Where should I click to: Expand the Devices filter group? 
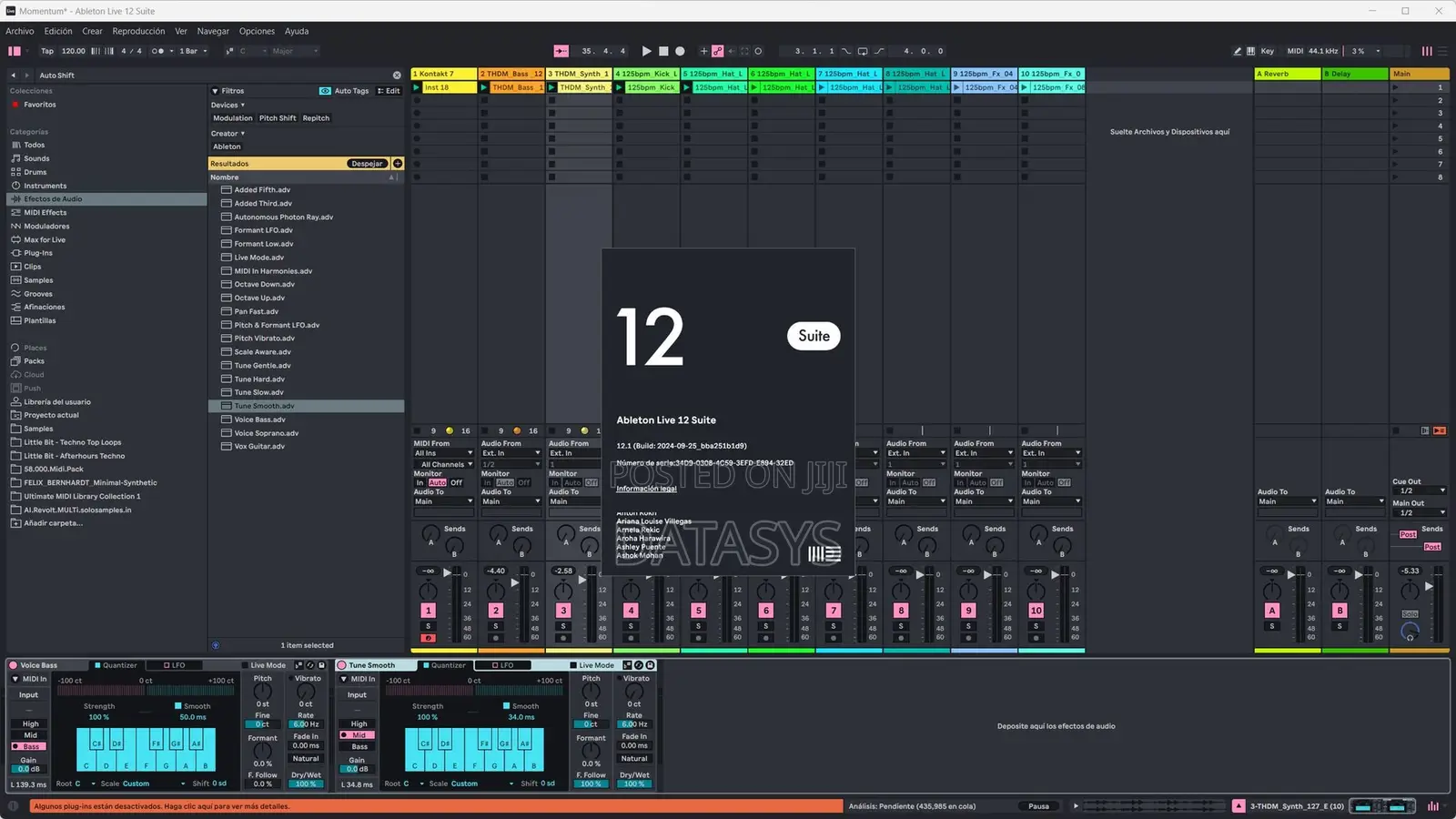(227, 105)
